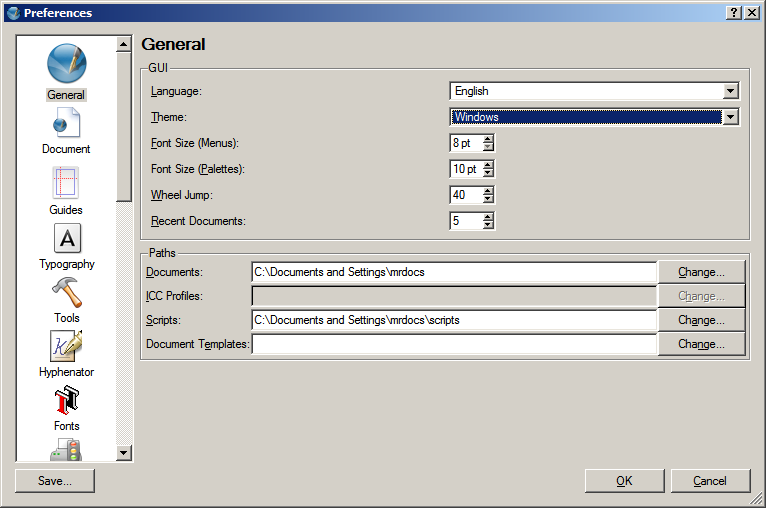The image size is (766, 508).
Task: Decrease Font Size (Palettes) value
Action: click(488, 174)
